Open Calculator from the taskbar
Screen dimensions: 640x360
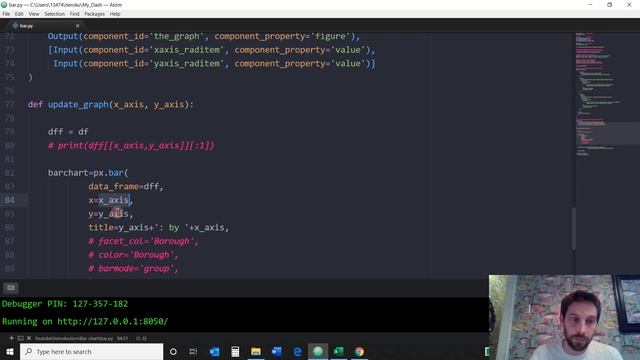tap(235, 351)
